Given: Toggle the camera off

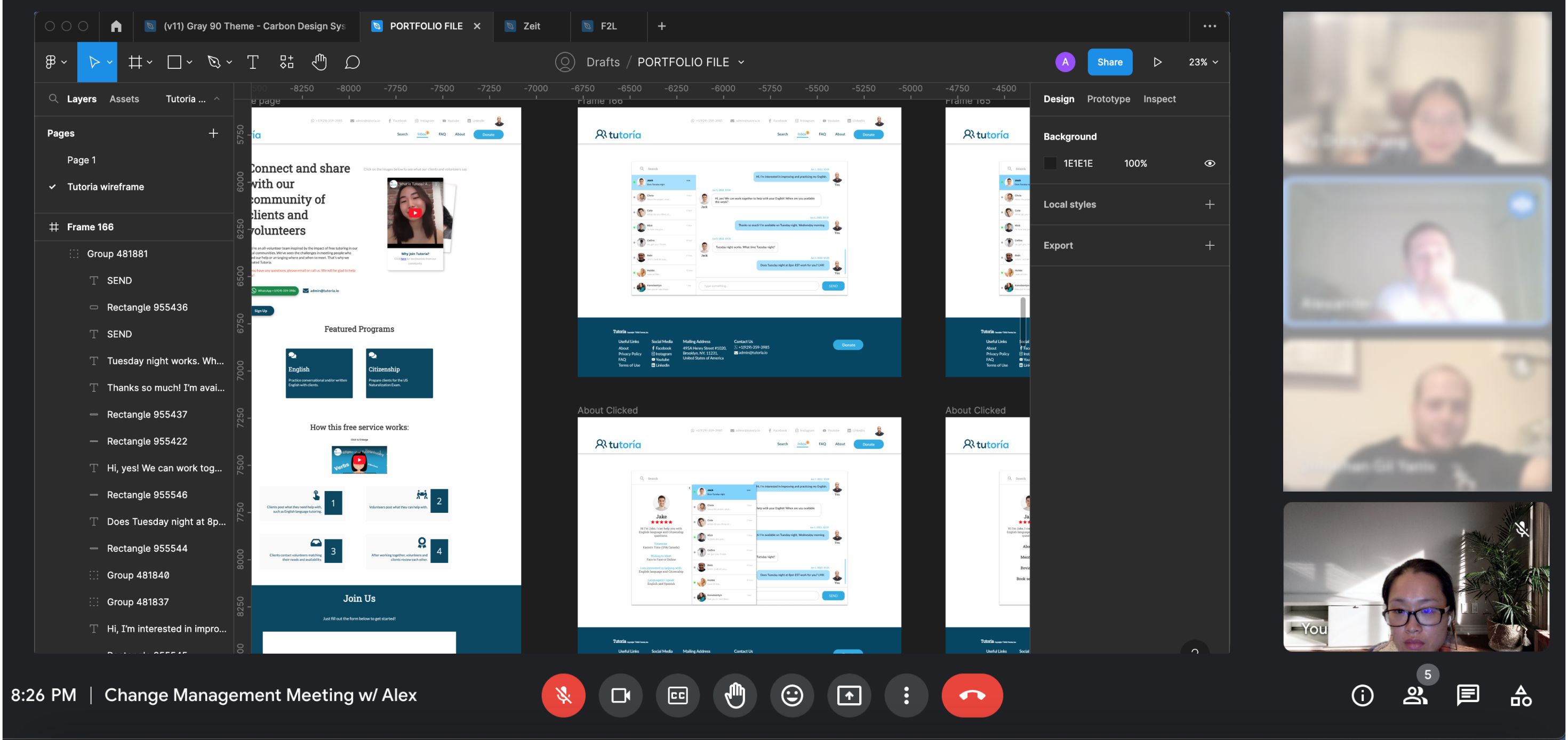Looking at the screenshot, I should pos(620,695).
